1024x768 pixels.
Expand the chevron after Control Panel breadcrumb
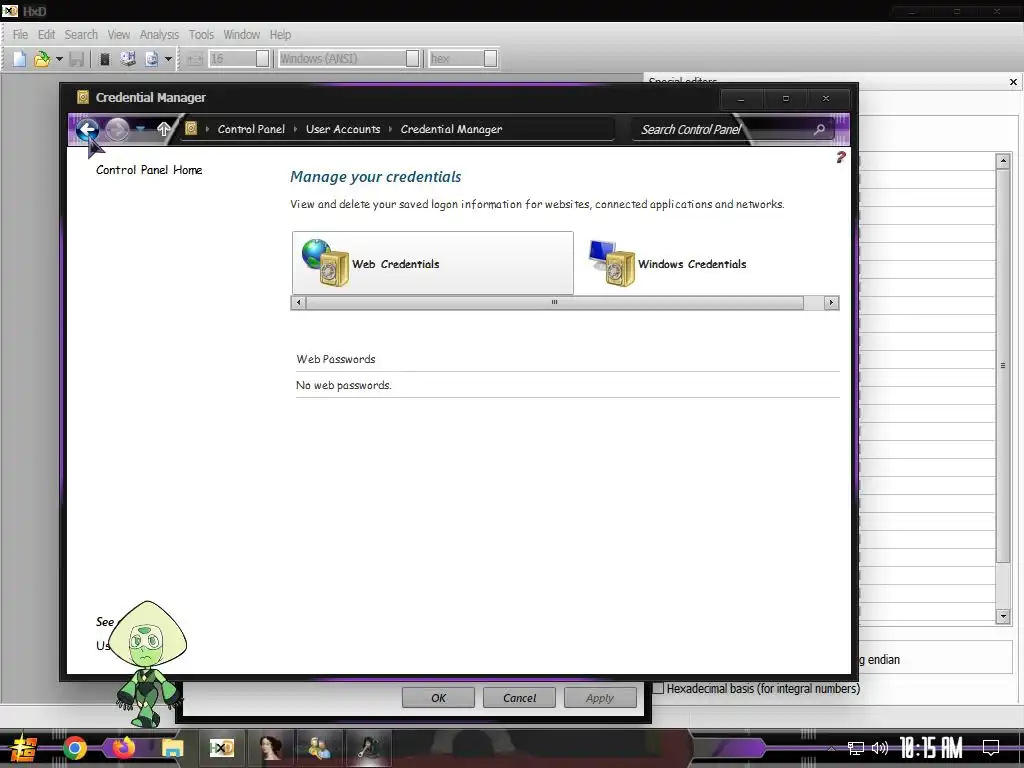(296, 129)
